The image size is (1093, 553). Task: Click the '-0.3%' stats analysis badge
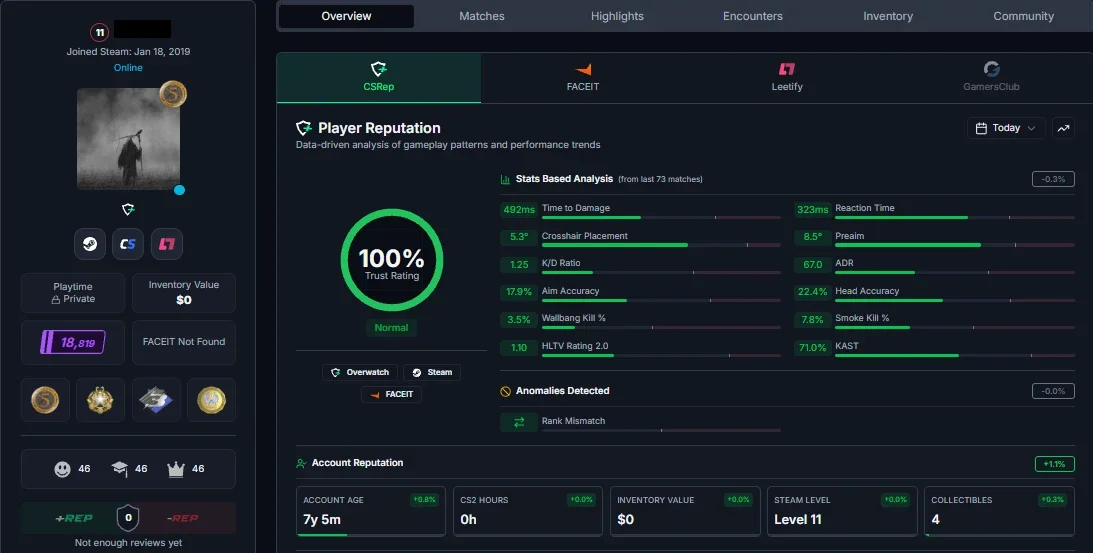coord(1053,179)
